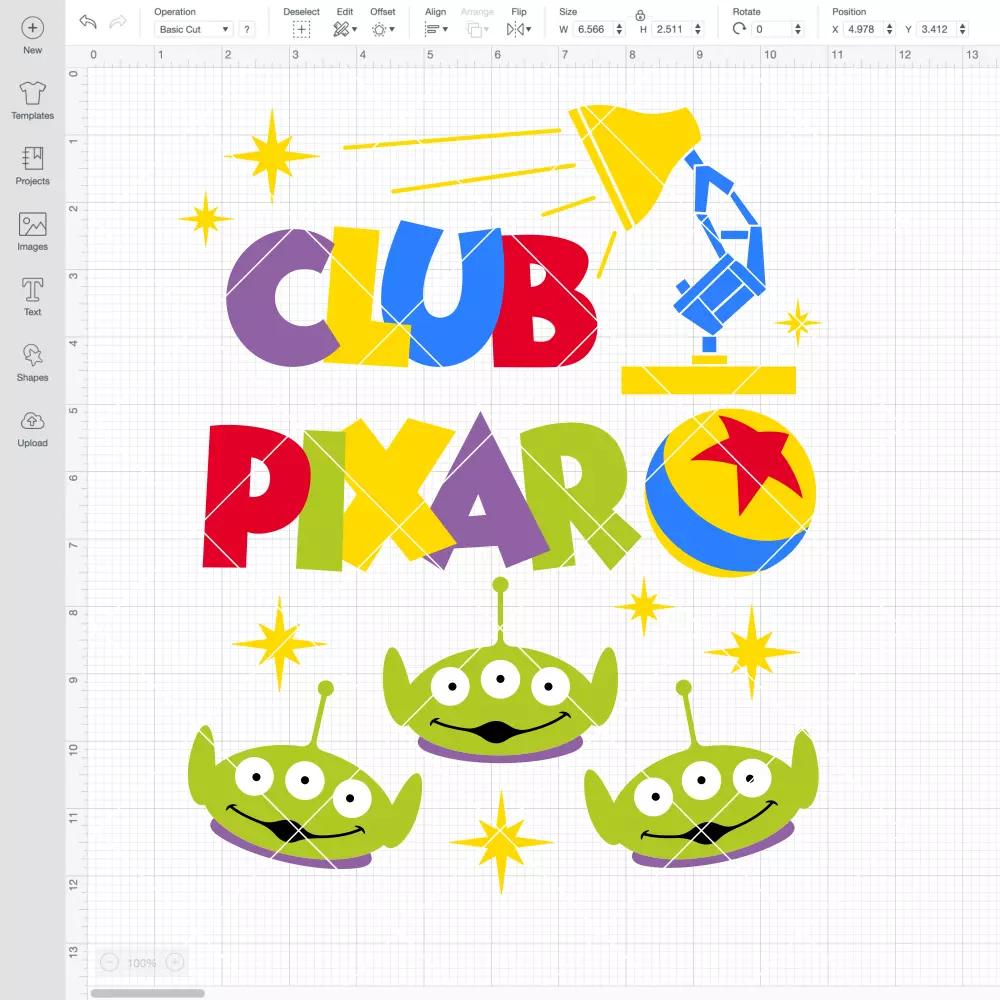This screenshot has width=1000, height=1000.
Task: Click the Position Y field
Action: [x=937, y=29]
